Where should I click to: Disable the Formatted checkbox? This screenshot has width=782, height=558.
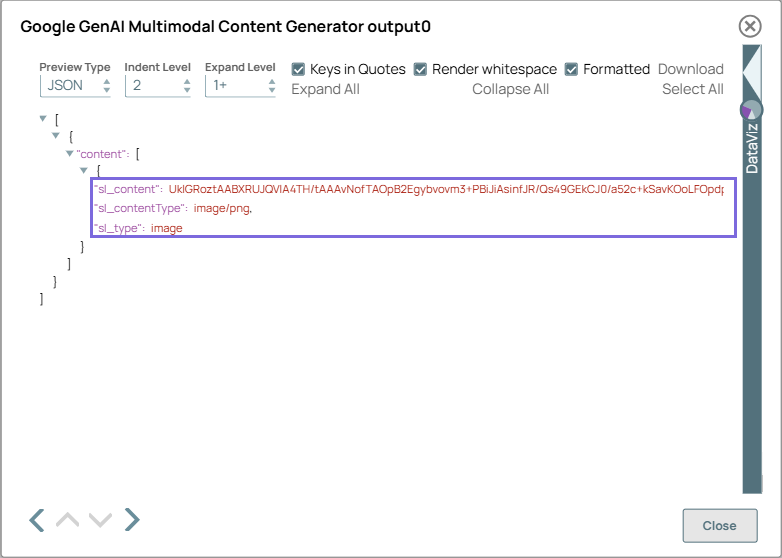point(571,69)
